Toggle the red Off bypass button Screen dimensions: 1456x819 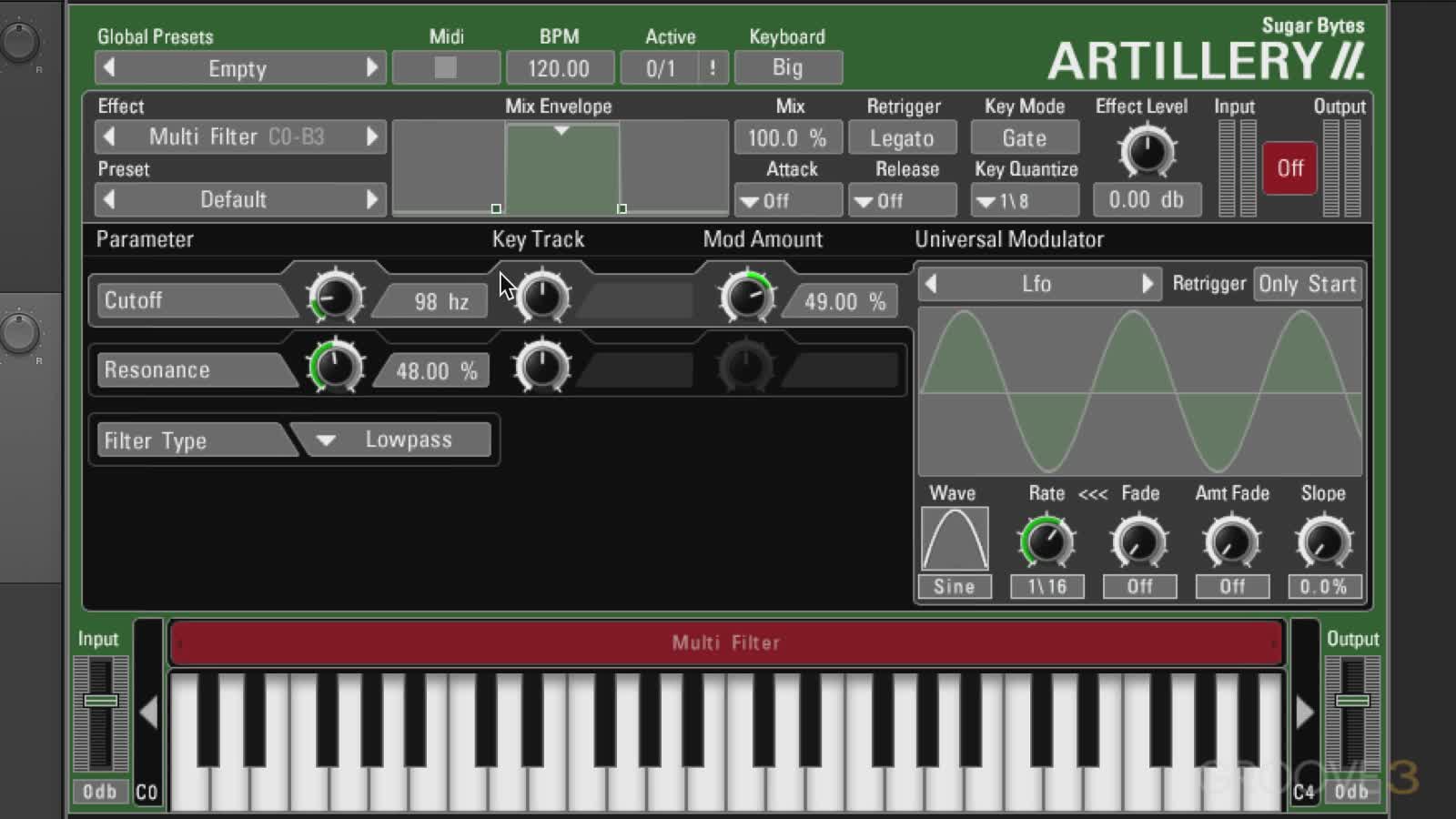coord(1289,168)
